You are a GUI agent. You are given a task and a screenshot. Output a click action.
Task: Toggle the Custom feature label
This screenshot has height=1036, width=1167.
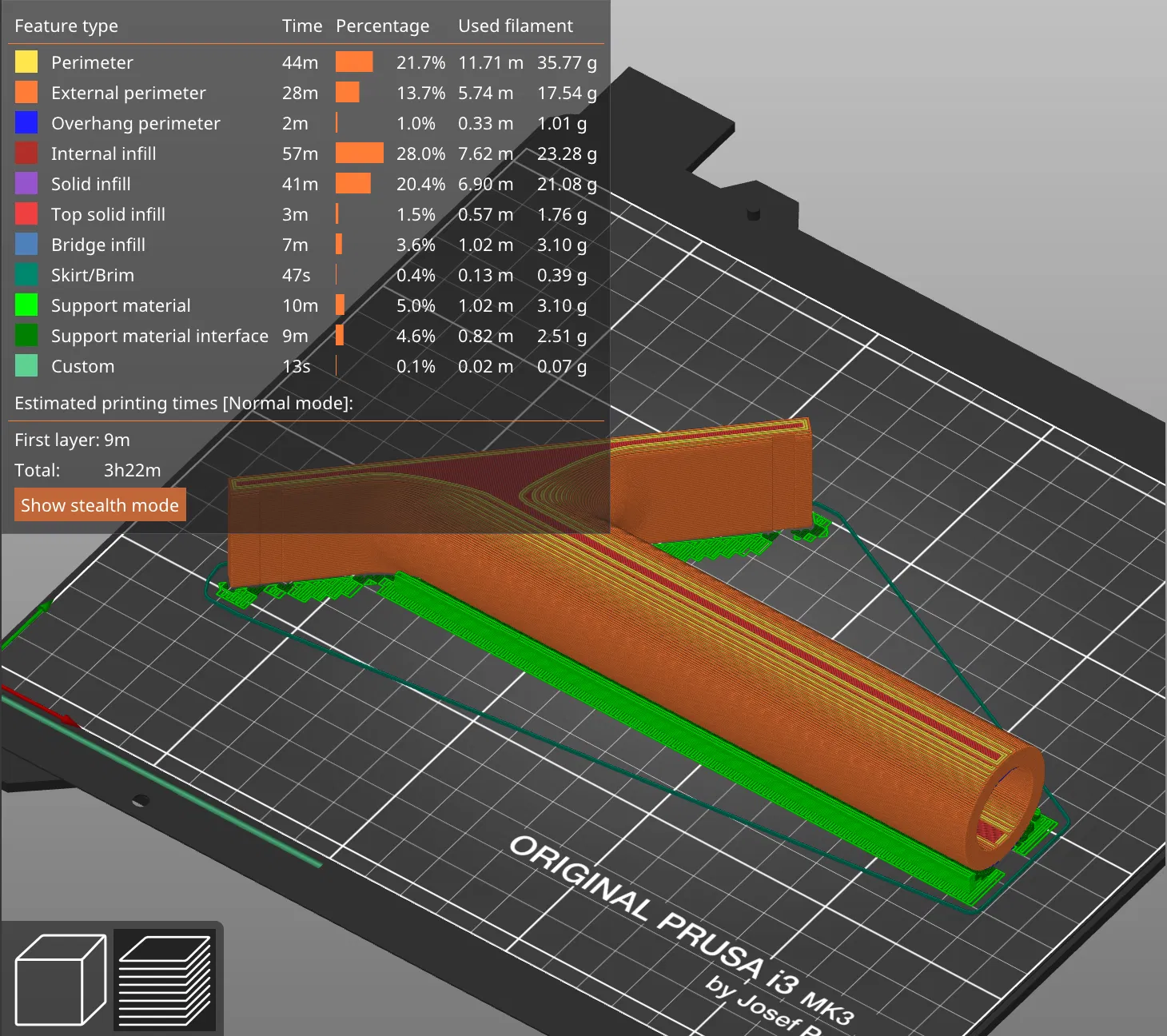83,366
